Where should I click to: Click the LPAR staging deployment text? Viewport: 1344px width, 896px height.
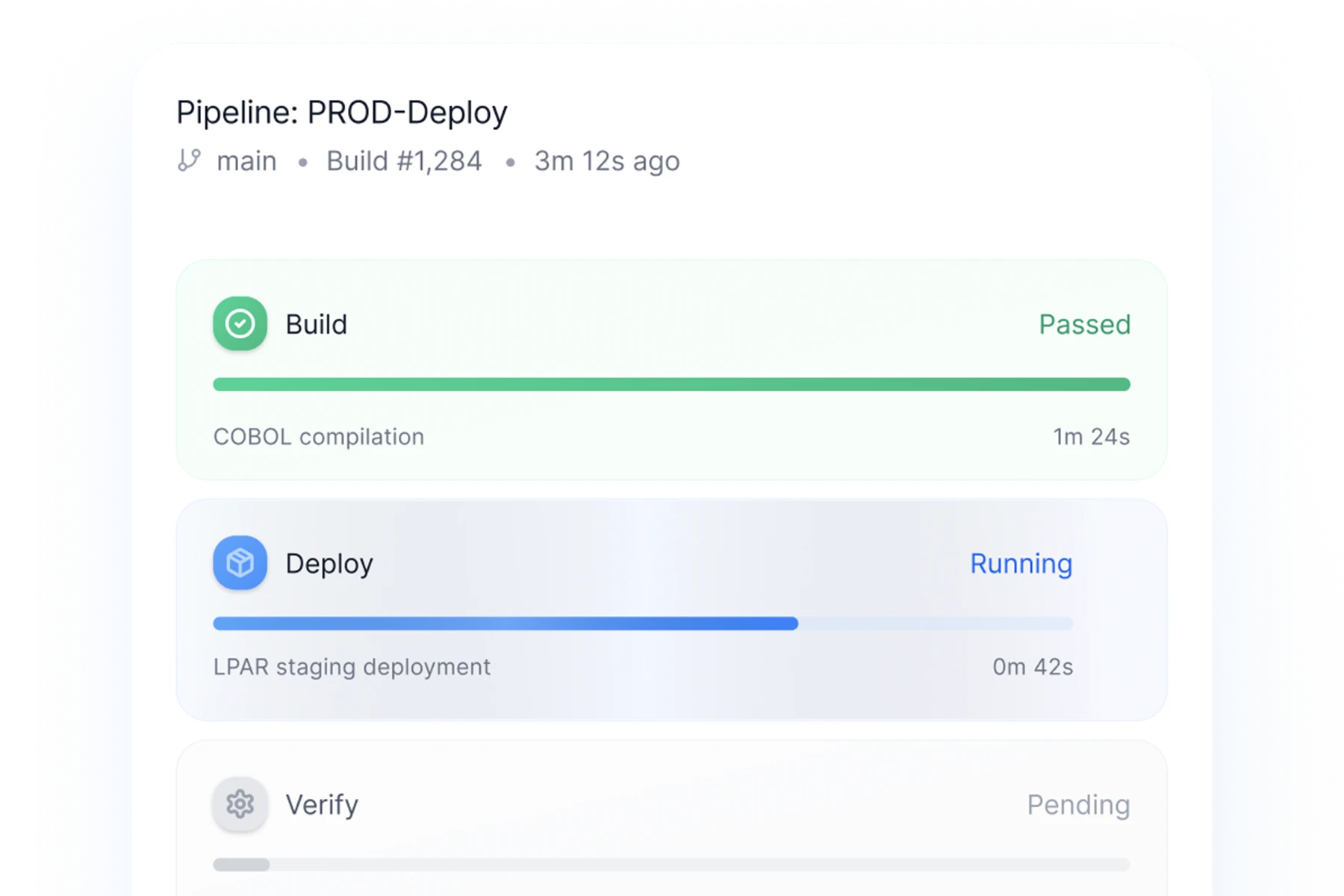(352, 667)
